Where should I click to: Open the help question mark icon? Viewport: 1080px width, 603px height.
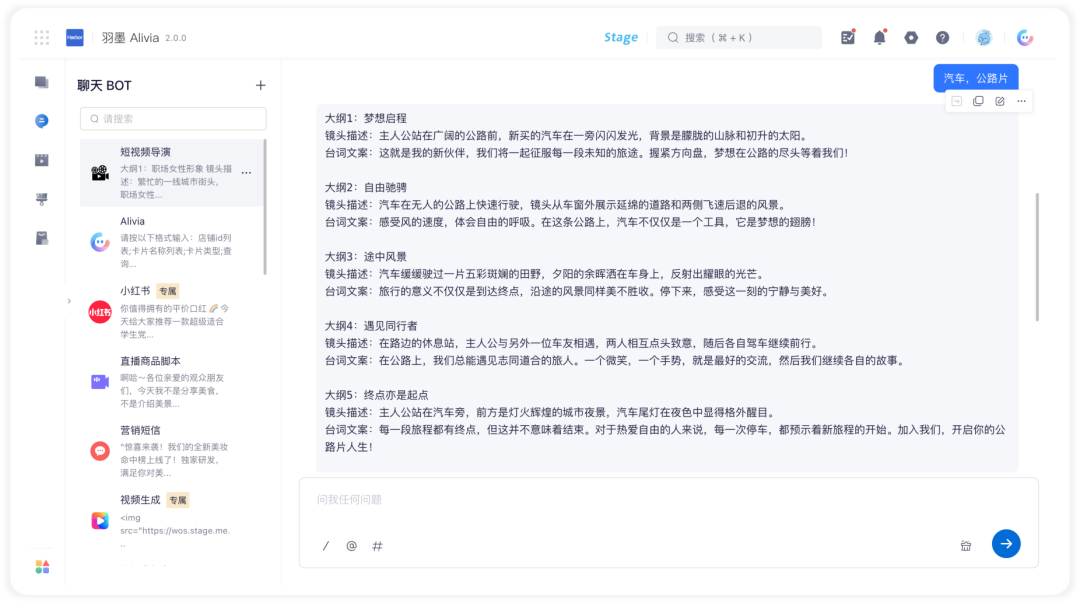coord(942,38)
